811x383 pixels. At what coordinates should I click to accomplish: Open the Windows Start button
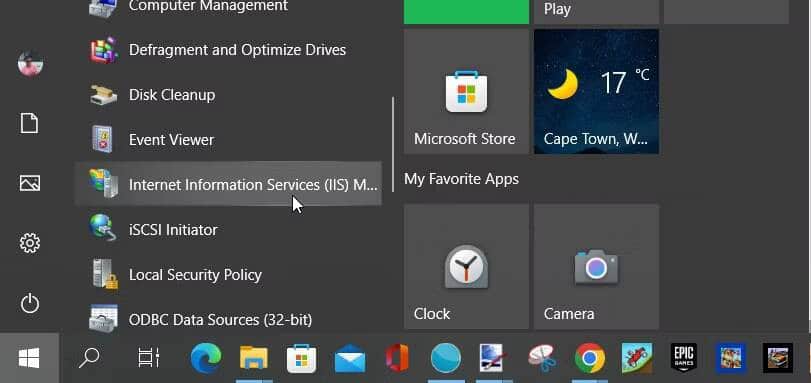coord(29,358)
